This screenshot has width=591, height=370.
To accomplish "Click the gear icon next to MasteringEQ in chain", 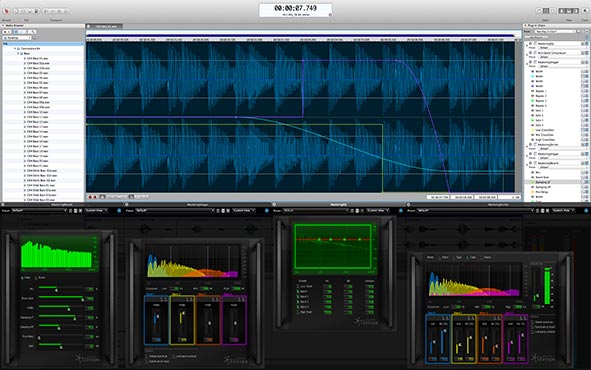I will point(531,44).
